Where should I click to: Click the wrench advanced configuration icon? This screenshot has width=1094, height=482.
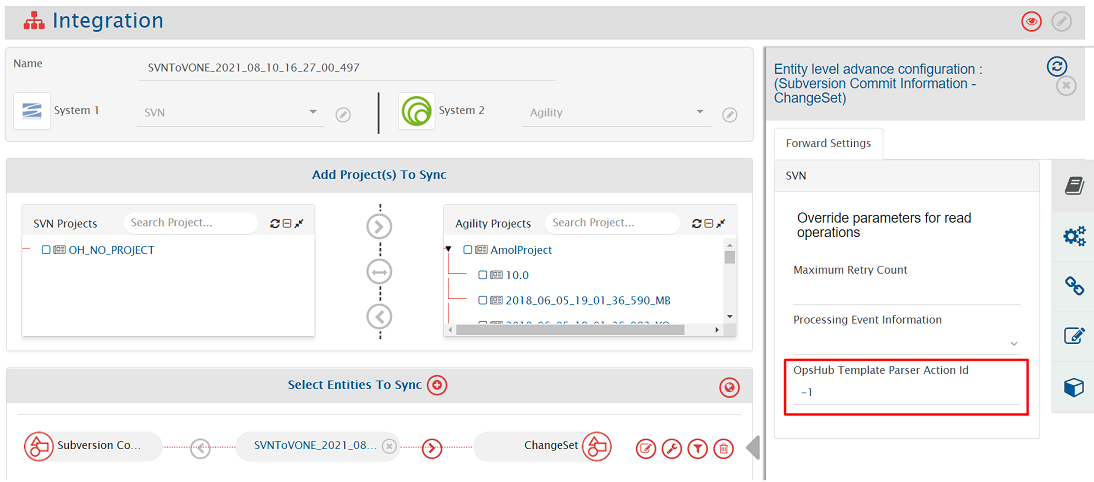click(x=672, y=449)
